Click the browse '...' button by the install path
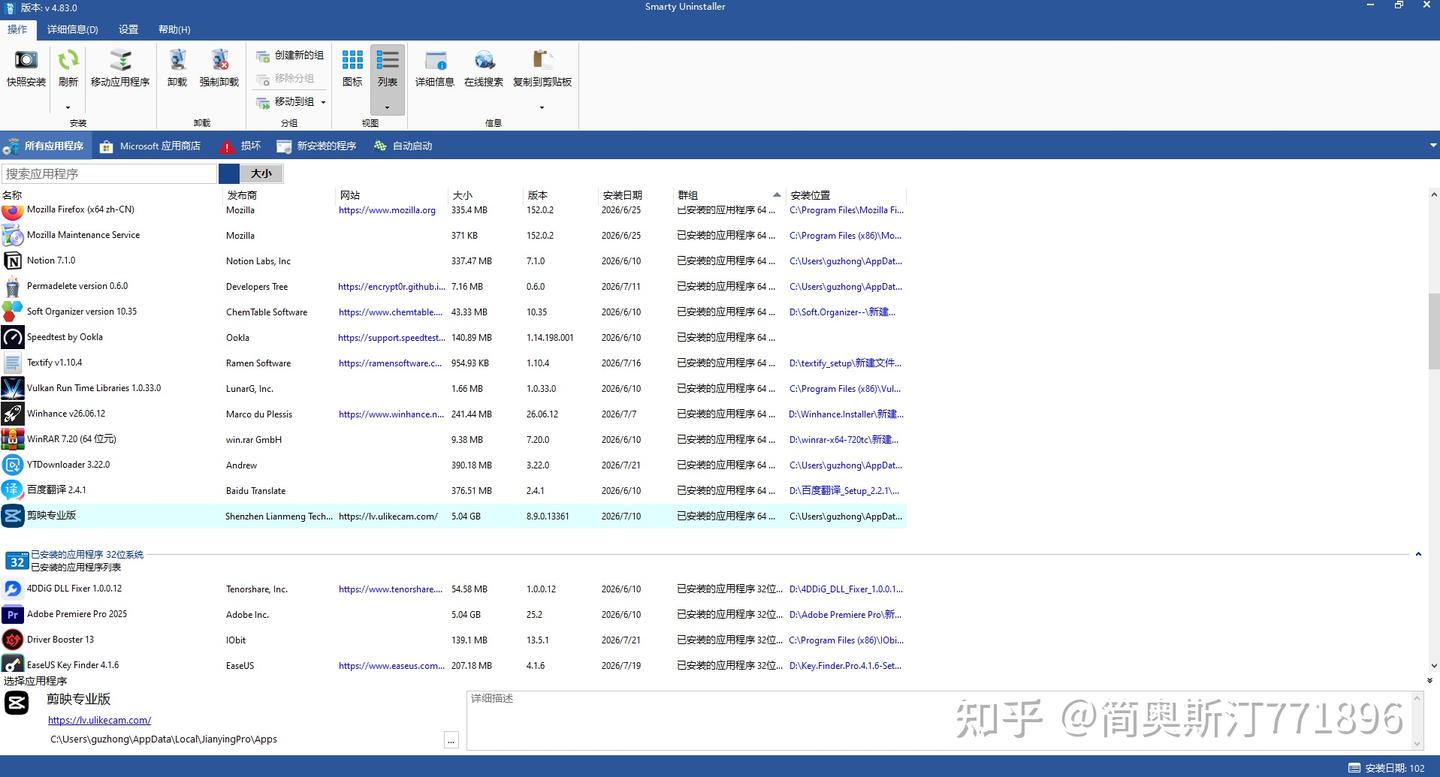 coord(451,740)
